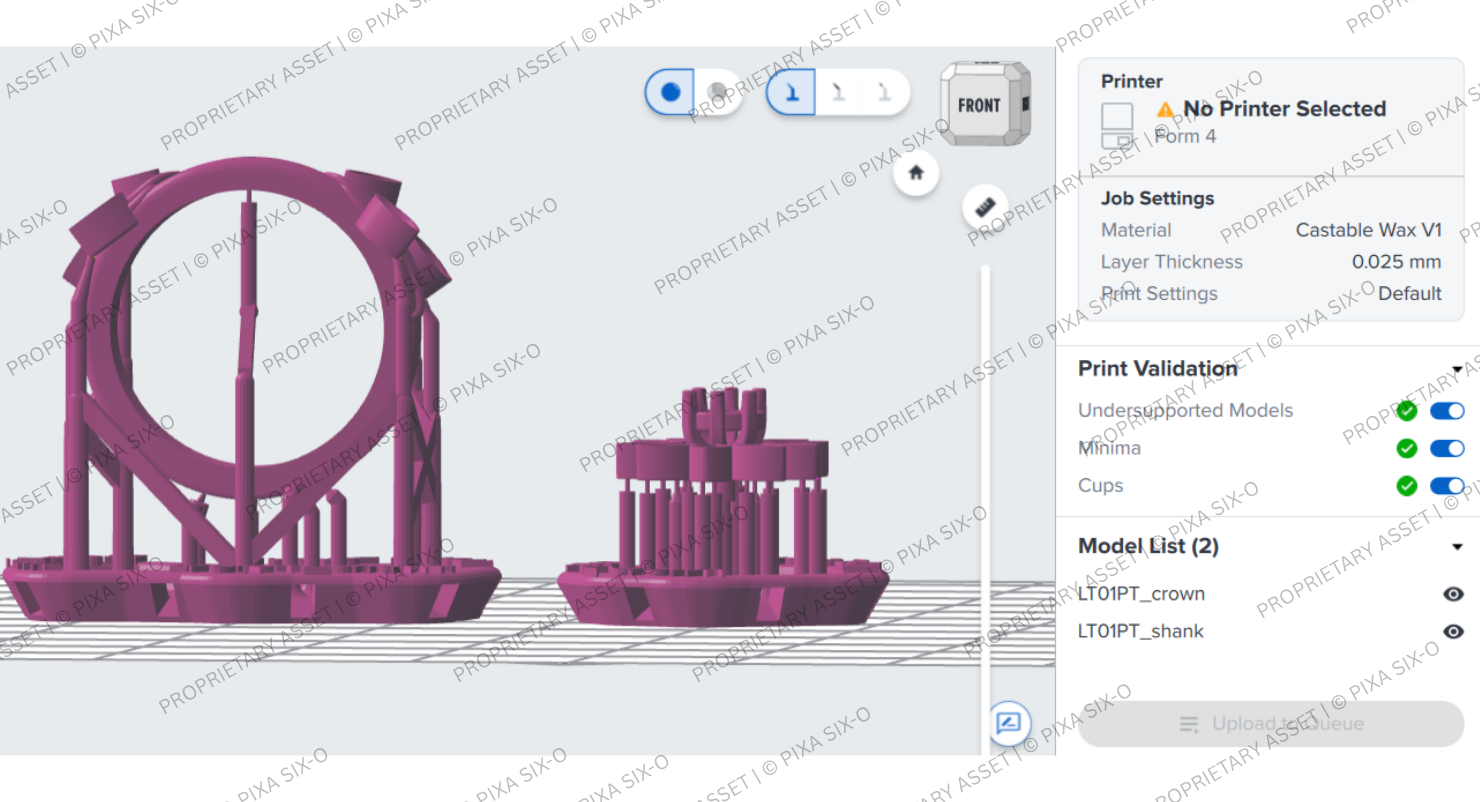Click the Upload to Queue button
This screenshot has height=802, width=1480.
pos(1271,724)
